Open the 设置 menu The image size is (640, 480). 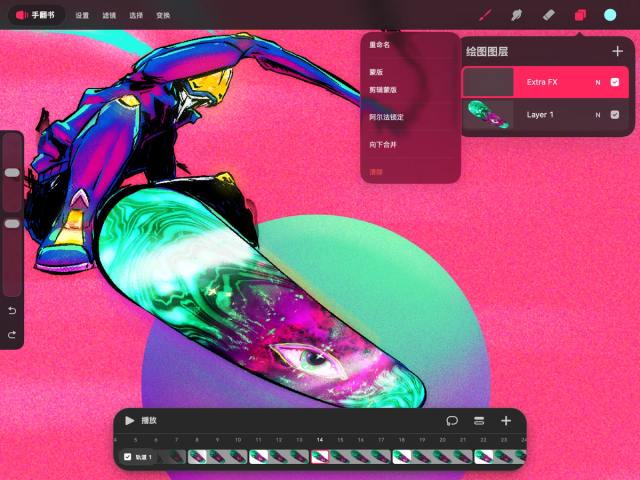[82, 16]
